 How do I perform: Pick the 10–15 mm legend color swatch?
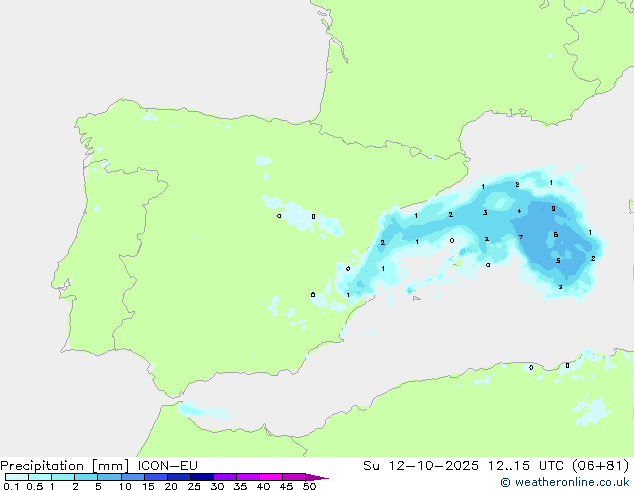132,477
